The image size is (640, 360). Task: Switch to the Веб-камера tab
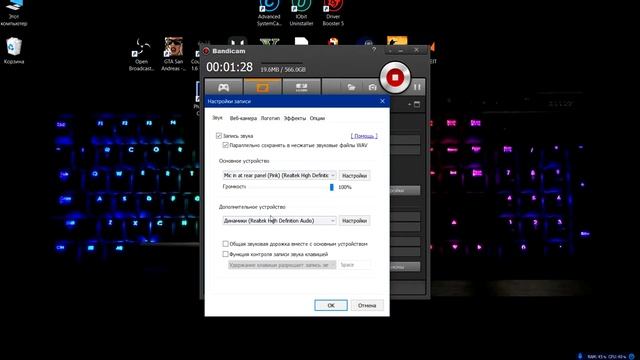[243, 118]
